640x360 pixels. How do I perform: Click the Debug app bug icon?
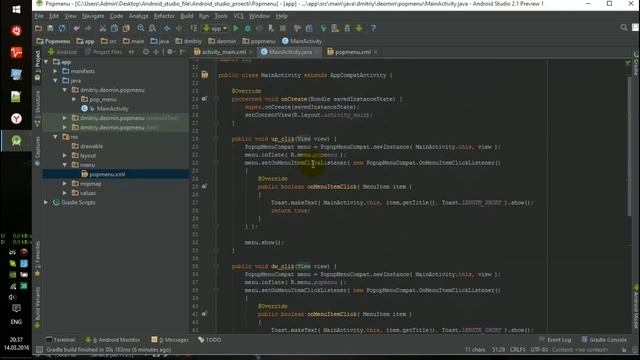pyautogui.click(x=247, y=28)
